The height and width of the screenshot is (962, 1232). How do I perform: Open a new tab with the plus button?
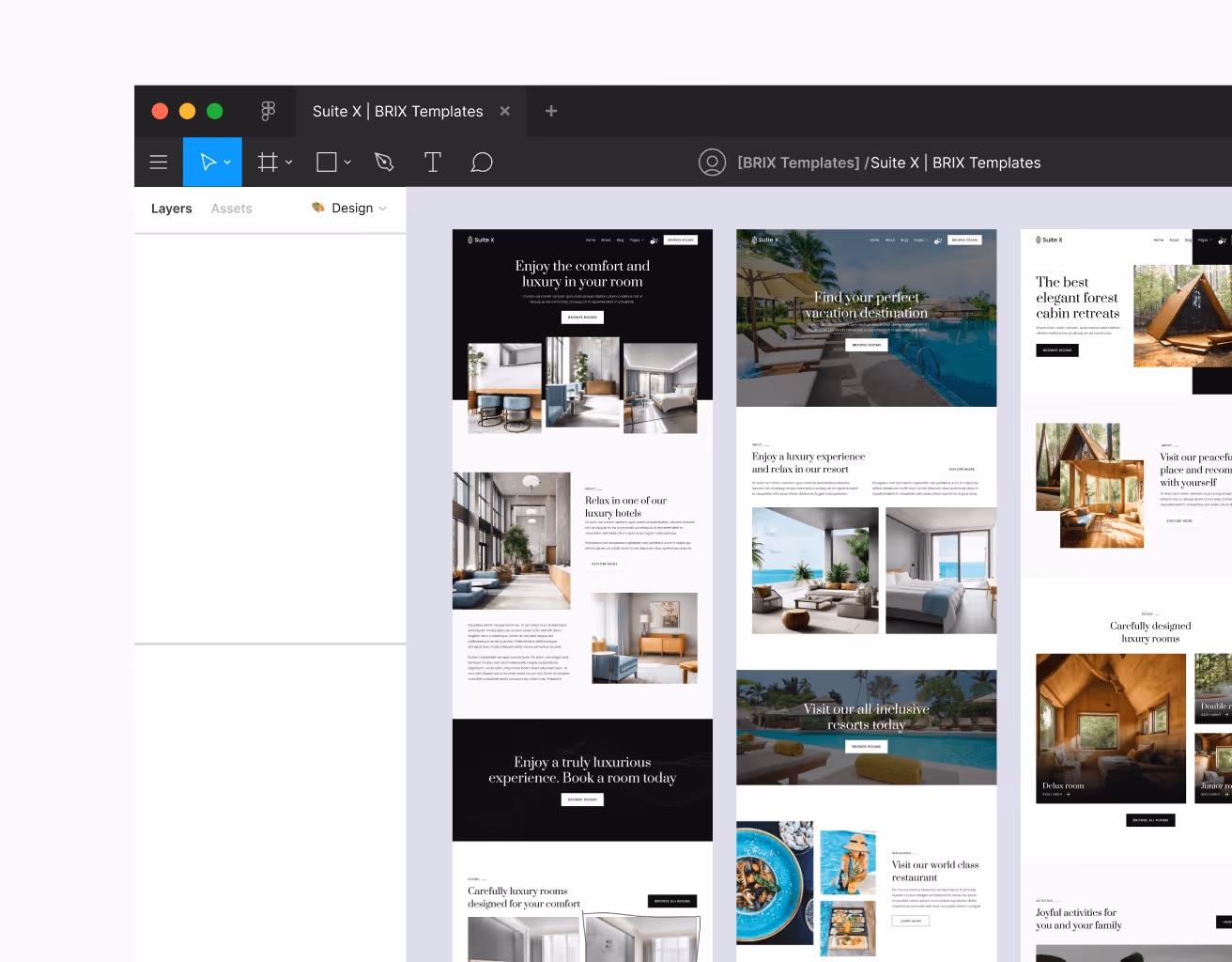[x=551, y=111]
